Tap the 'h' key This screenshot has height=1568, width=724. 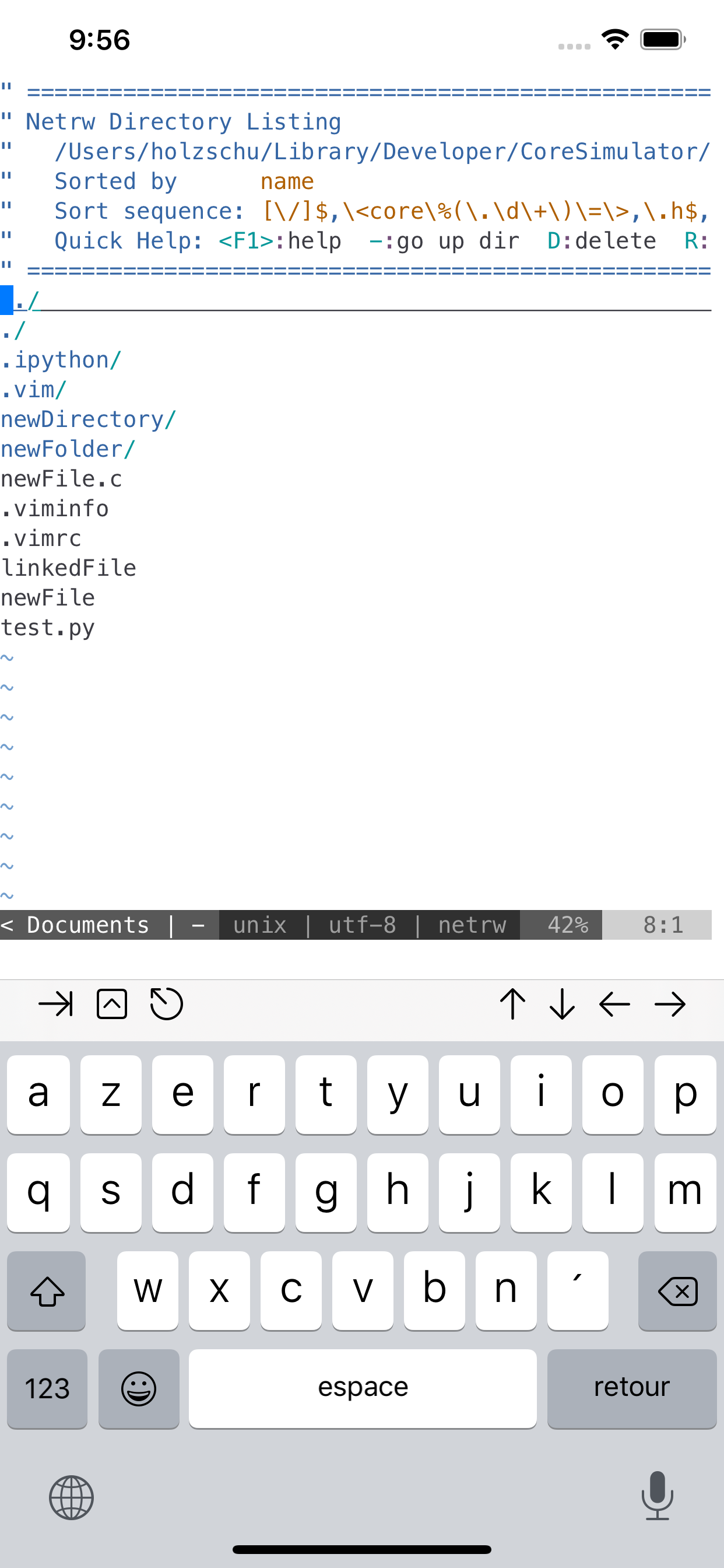398,1192
